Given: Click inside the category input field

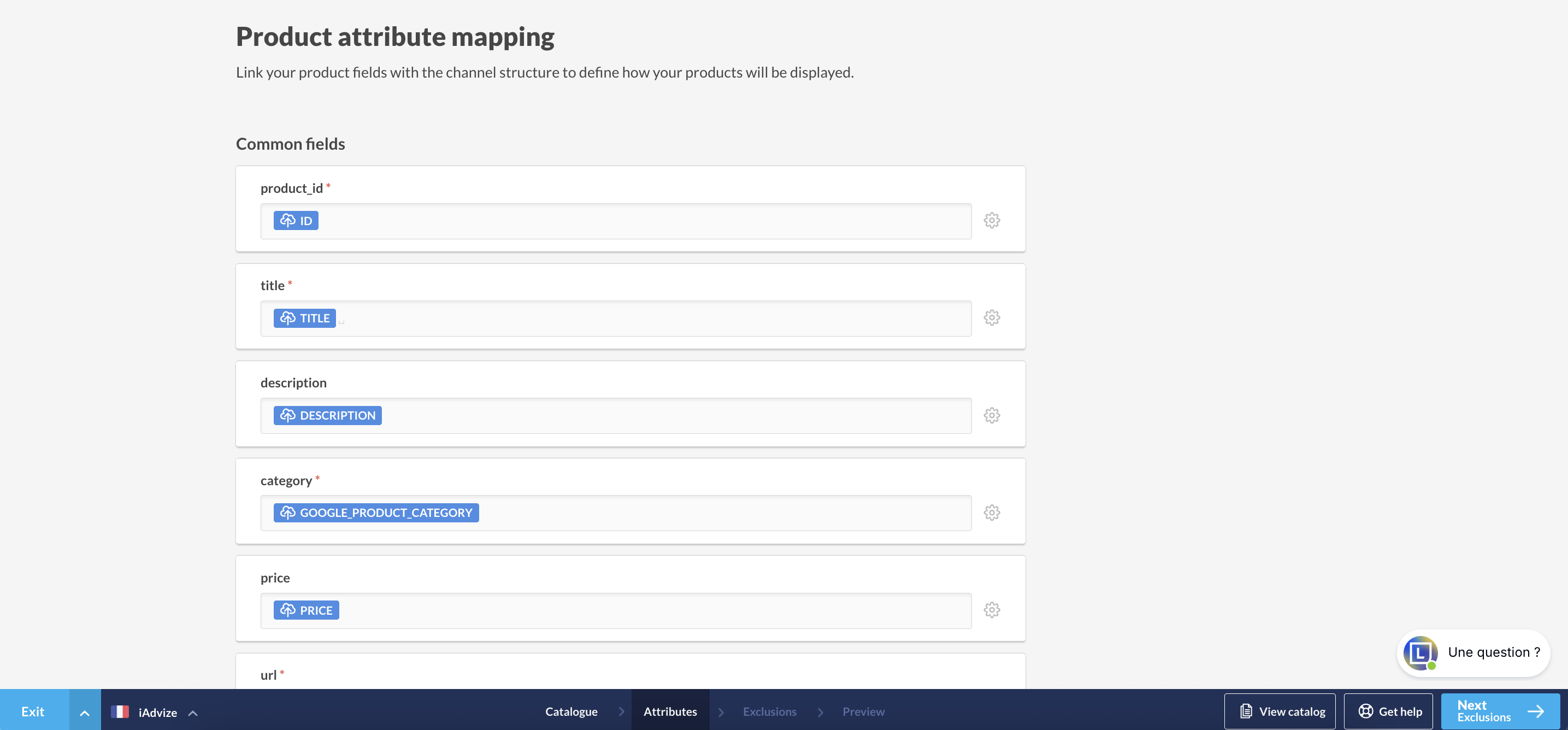Looking at the screenshot, I should (615, 513).
